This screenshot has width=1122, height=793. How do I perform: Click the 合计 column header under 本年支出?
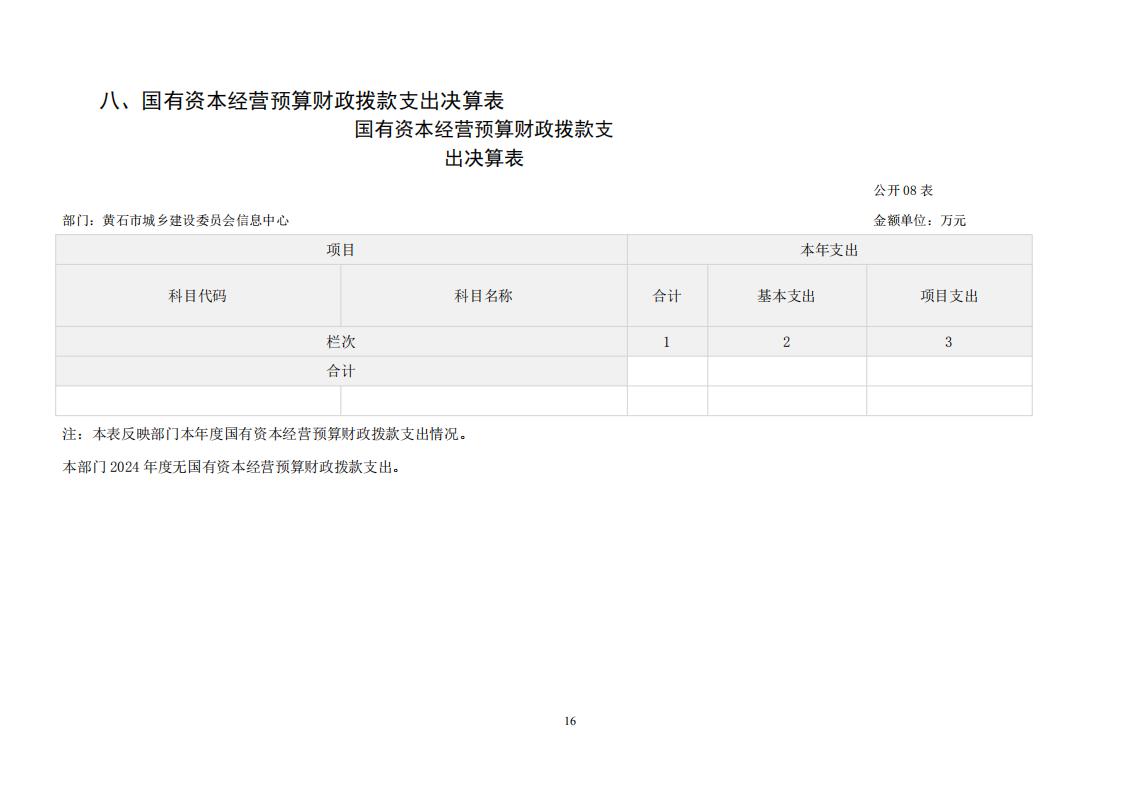click(667, 296)
